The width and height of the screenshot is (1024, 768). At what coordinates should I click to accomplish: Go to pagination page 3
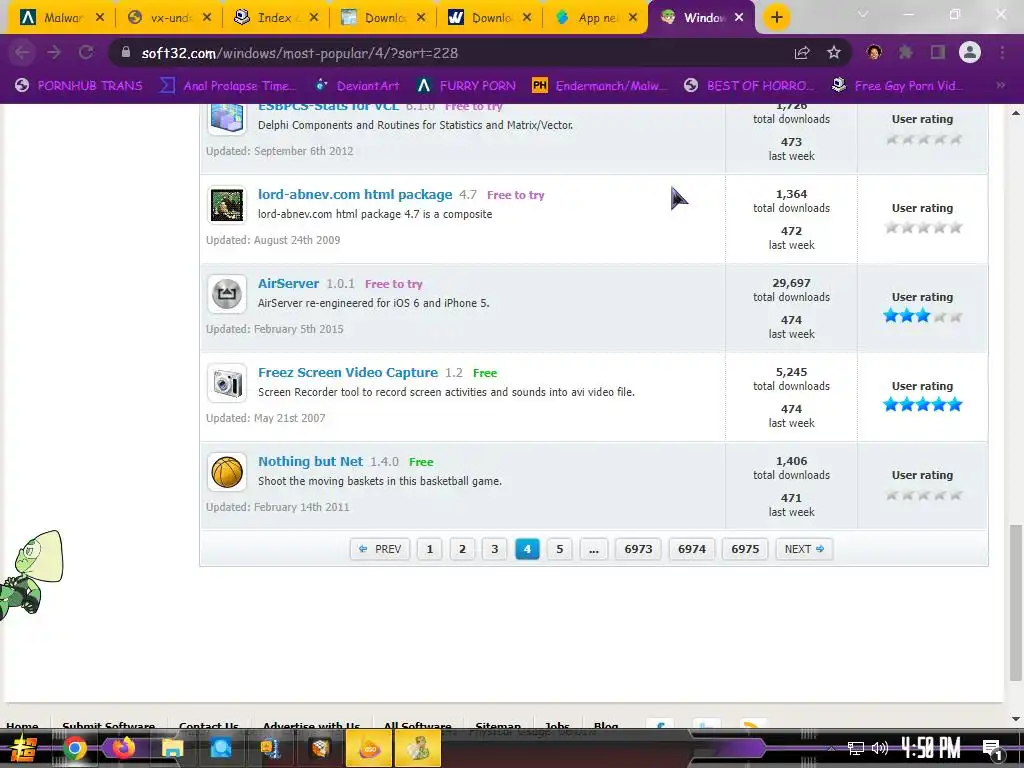[x=494, y=549]
